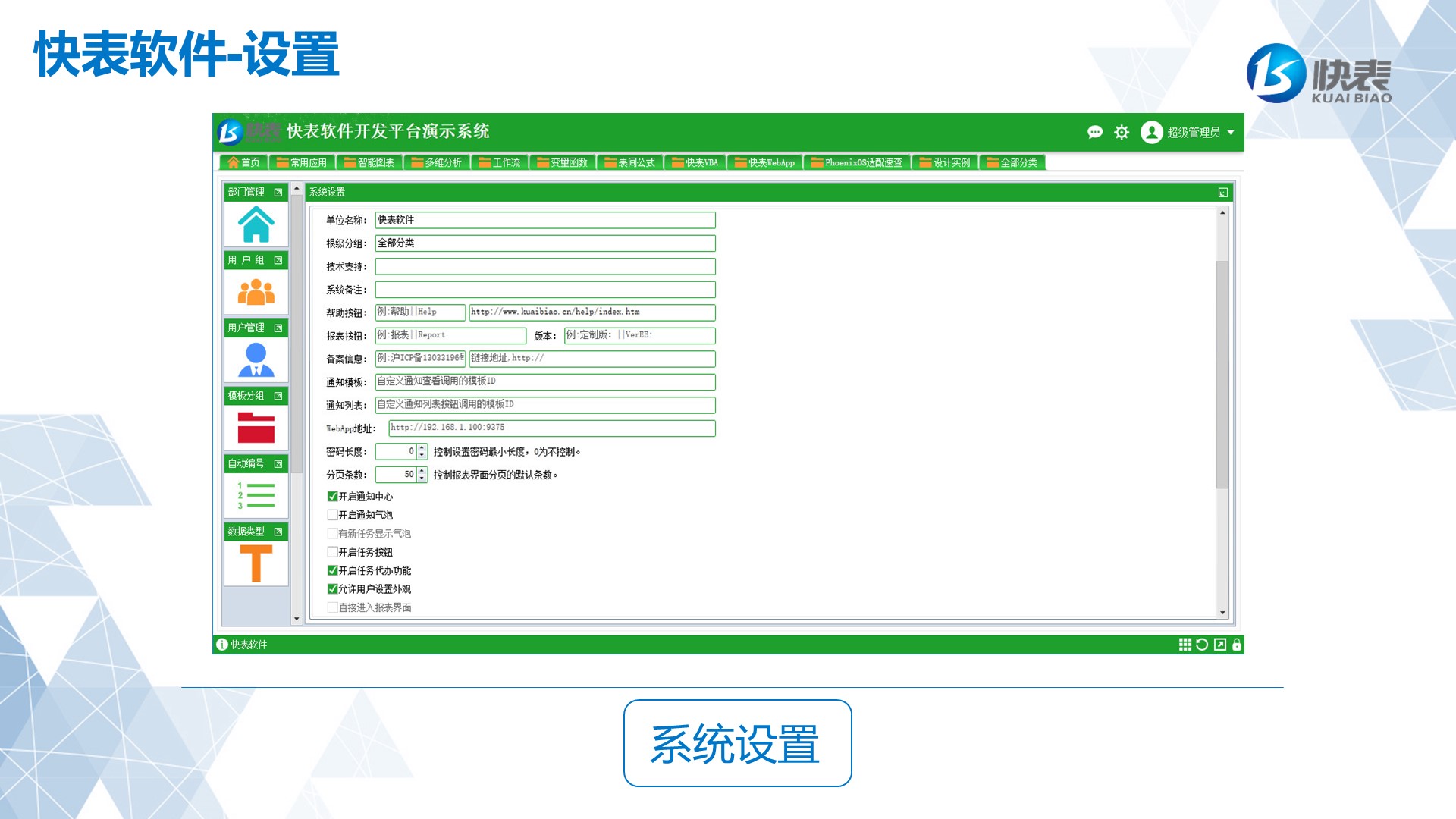
Task: Click the settings form vertical scrollbar thumb
Action: click(x=1222, y=374)
